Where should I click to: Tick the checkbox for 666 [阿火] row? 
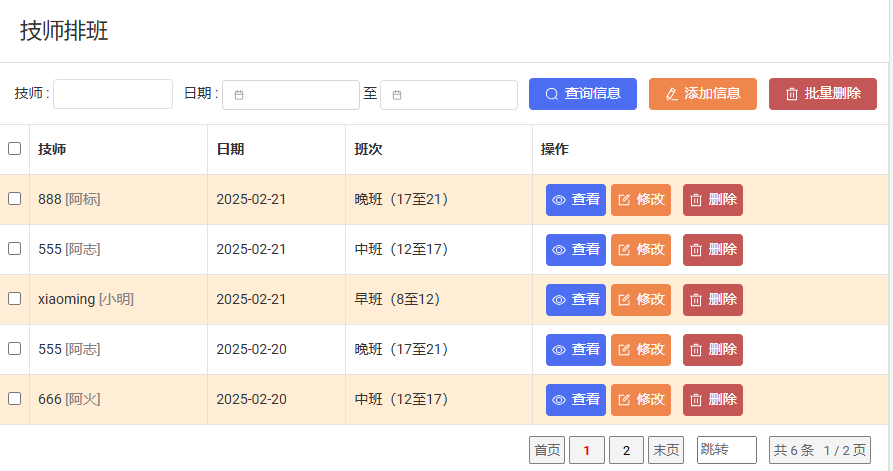pos(15,399)
